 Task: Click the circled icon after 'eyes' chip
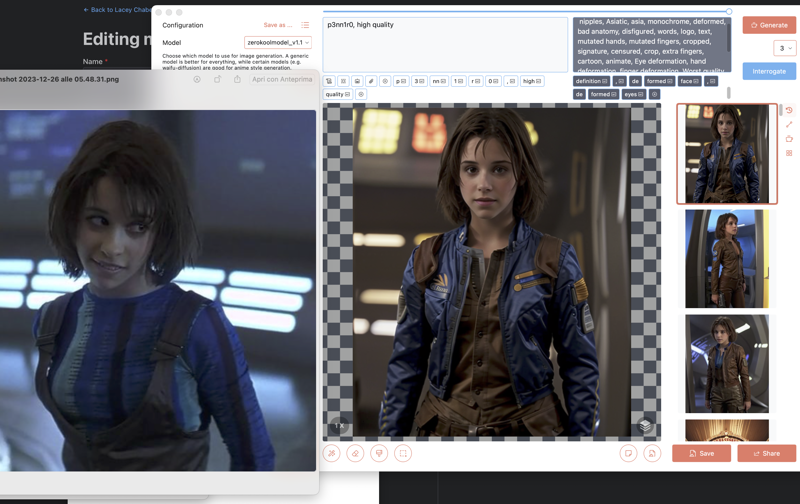(x=655, y=94)
